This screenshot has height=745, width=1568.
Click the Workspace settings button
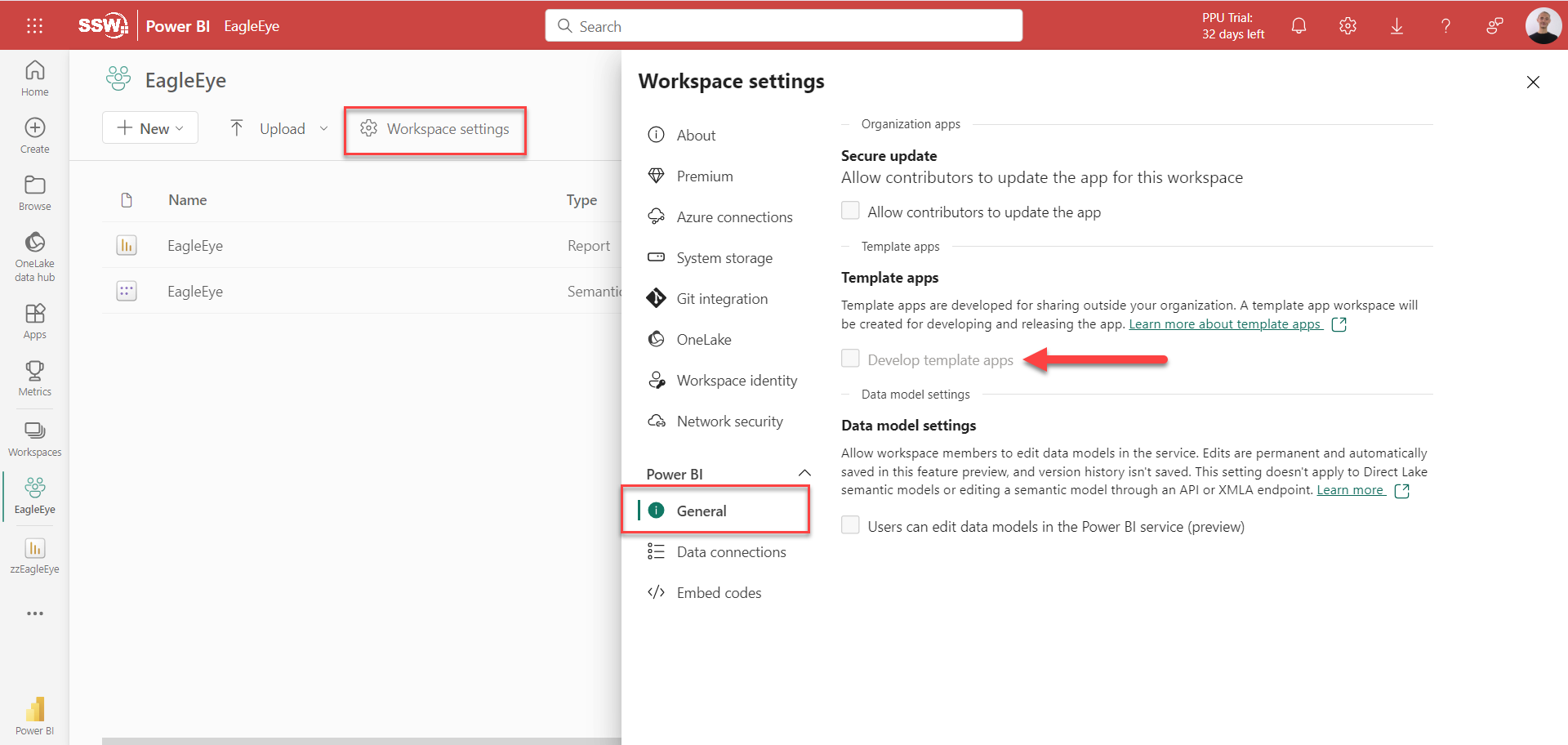(x=435, y=129)
